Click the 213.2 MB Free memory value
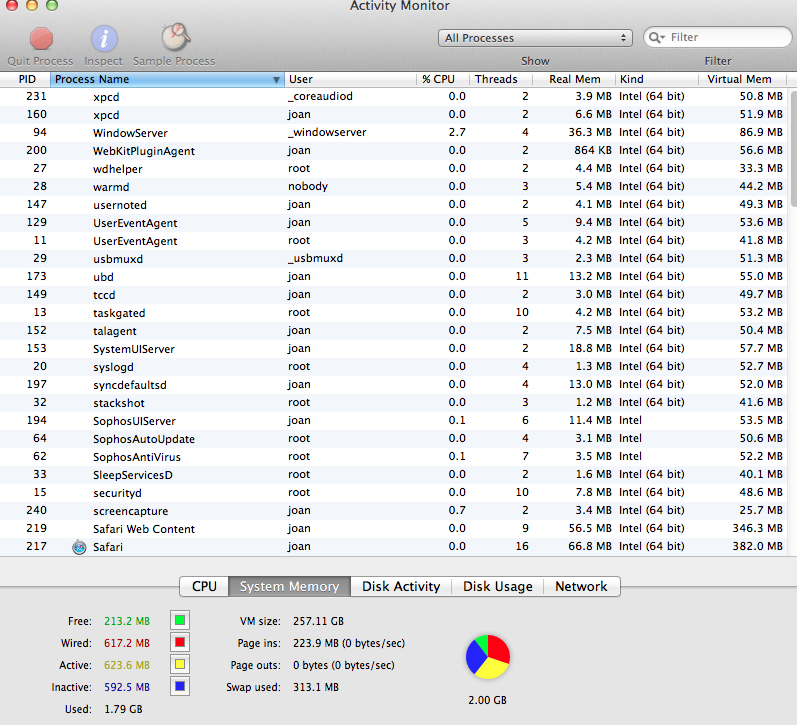 (x=127, y=621)
